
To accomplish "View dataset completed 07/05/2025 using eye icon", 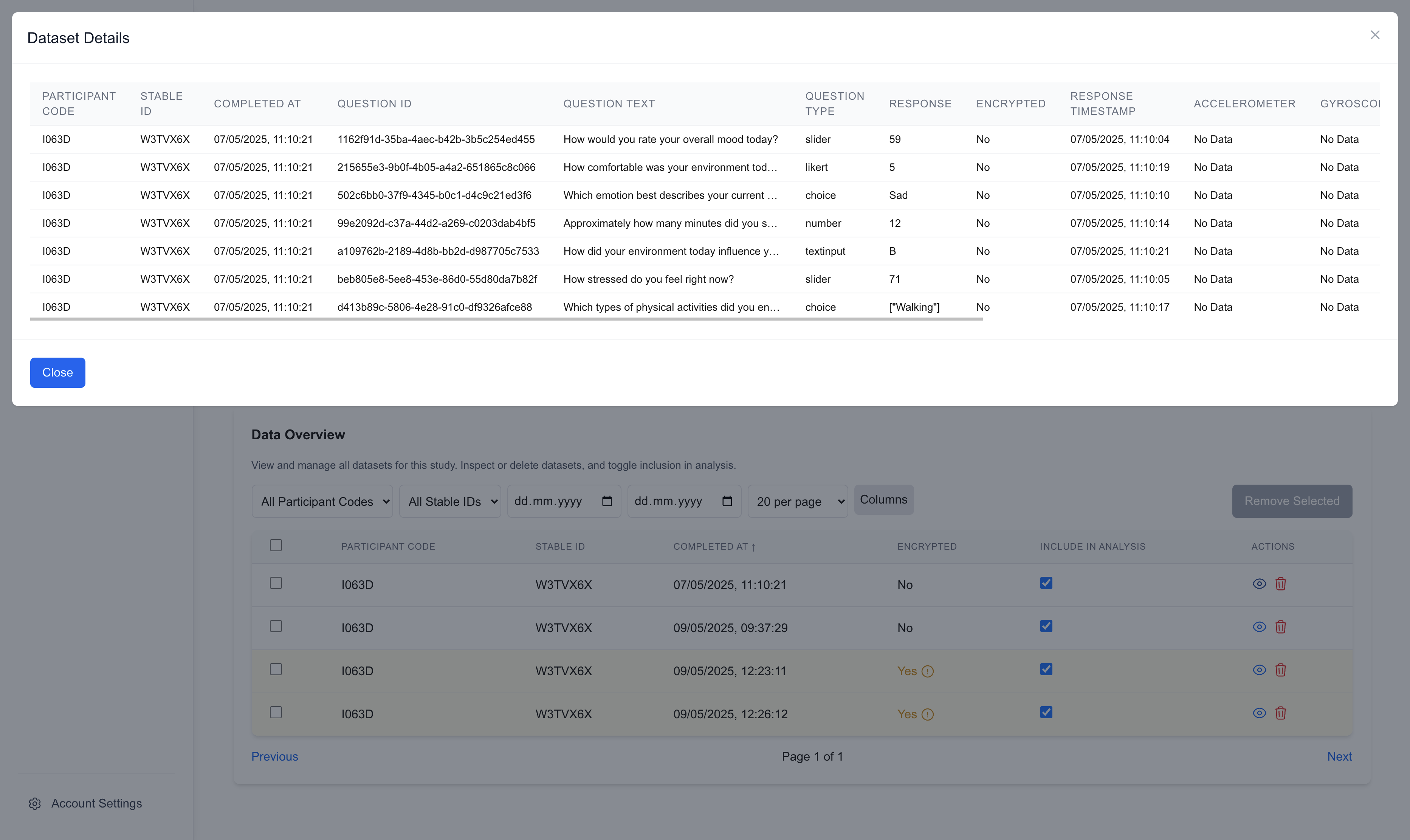I will tap(1259, 584).
